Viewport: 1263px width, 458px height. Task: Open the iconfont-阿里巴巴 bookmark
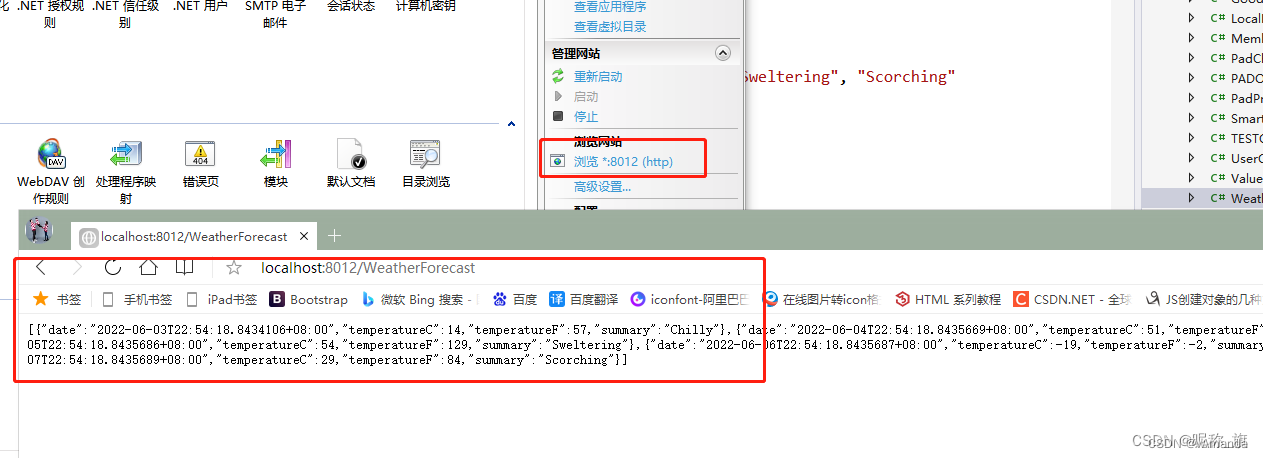(691, 299)
